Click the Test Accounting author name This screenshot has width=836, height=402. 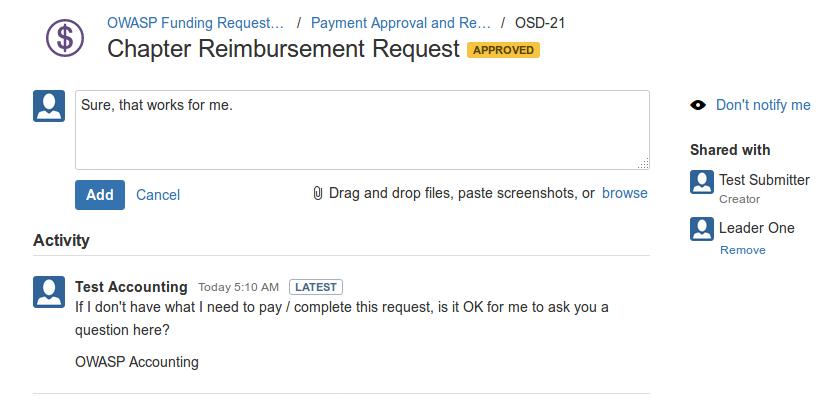[x=131, y=287]
